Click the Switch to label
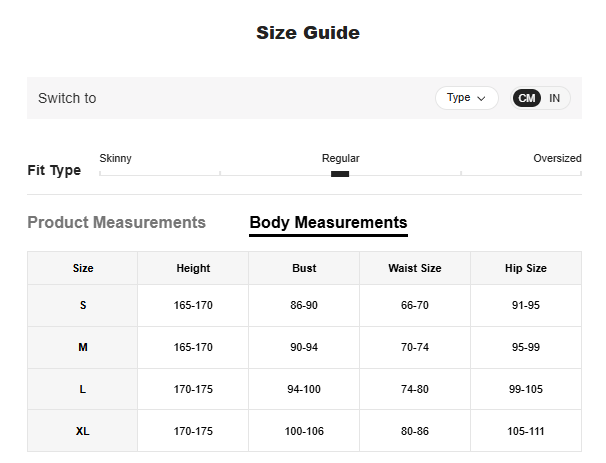 (67, 98)
